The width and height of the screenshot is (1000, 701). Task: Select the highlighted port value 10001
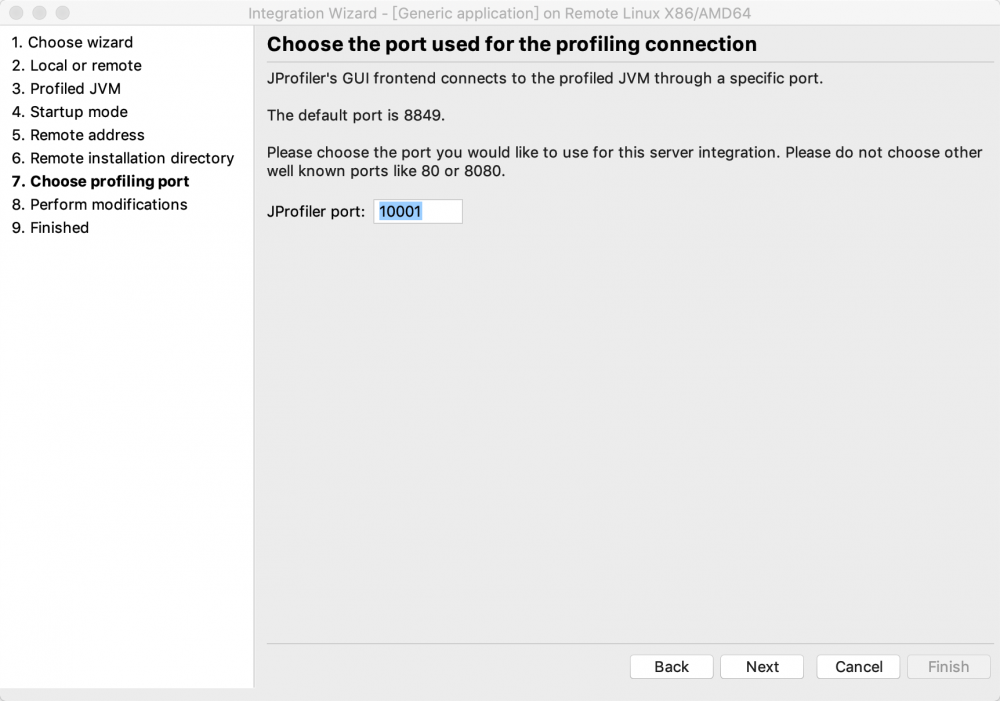398,211
